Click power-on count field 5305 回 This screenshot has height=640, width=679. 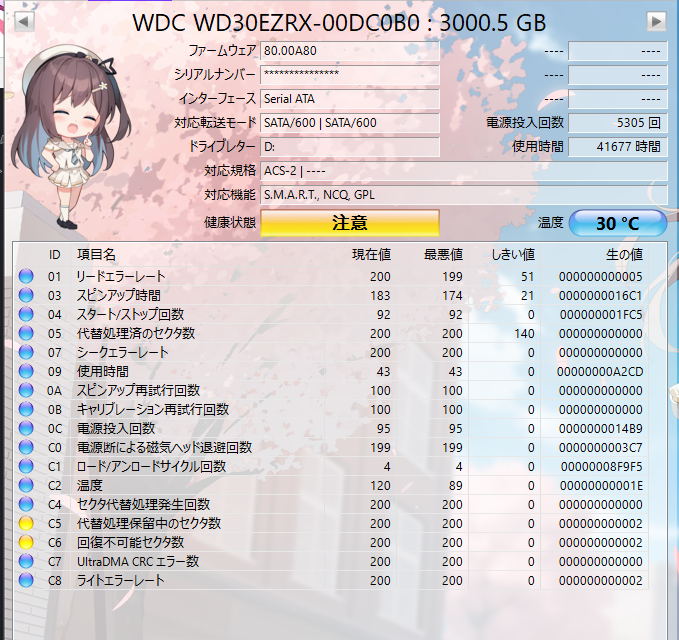[618, 123]
